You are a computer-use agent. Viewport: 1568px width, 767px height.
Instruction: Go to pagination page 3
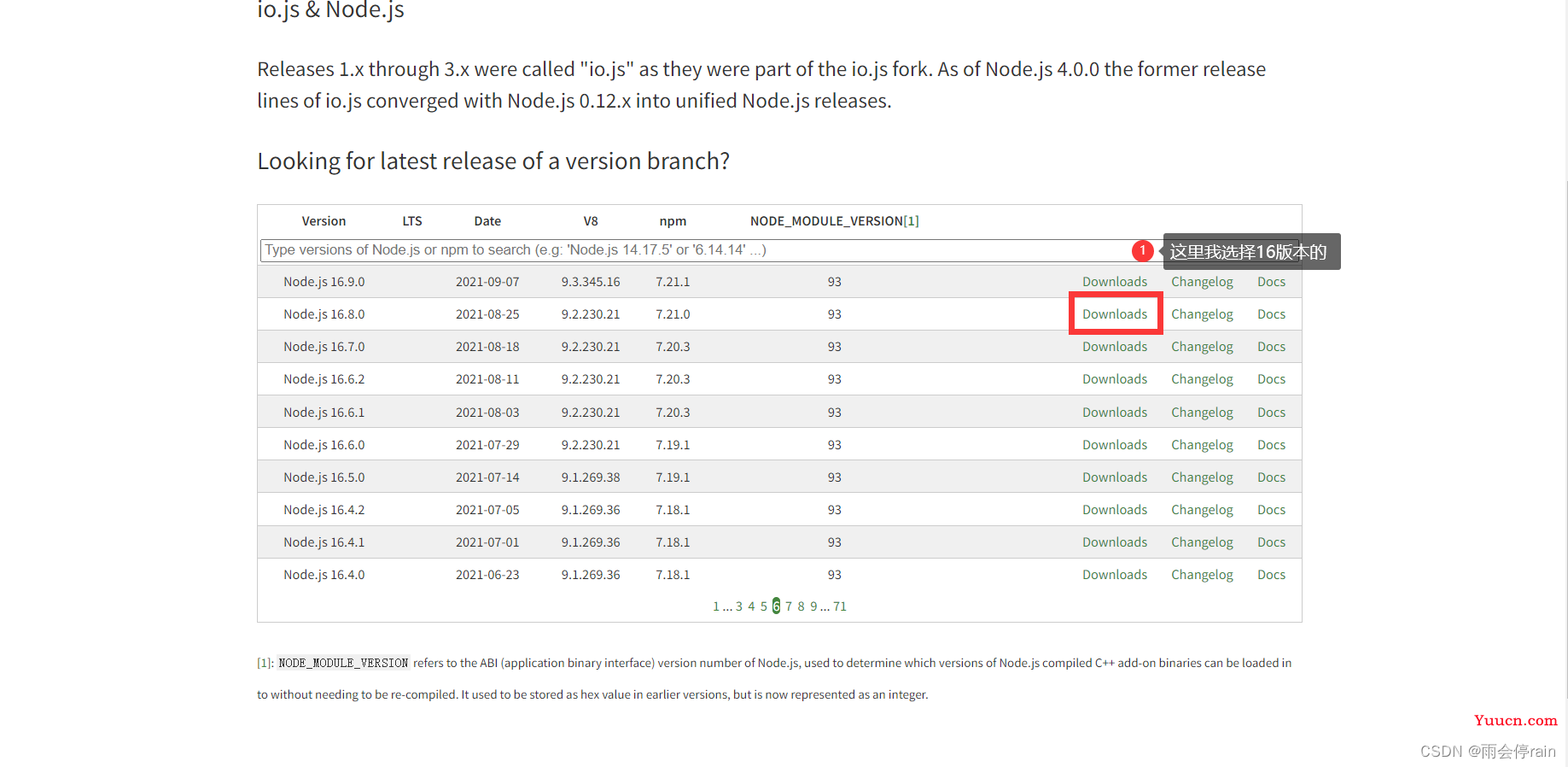point(739,606)
